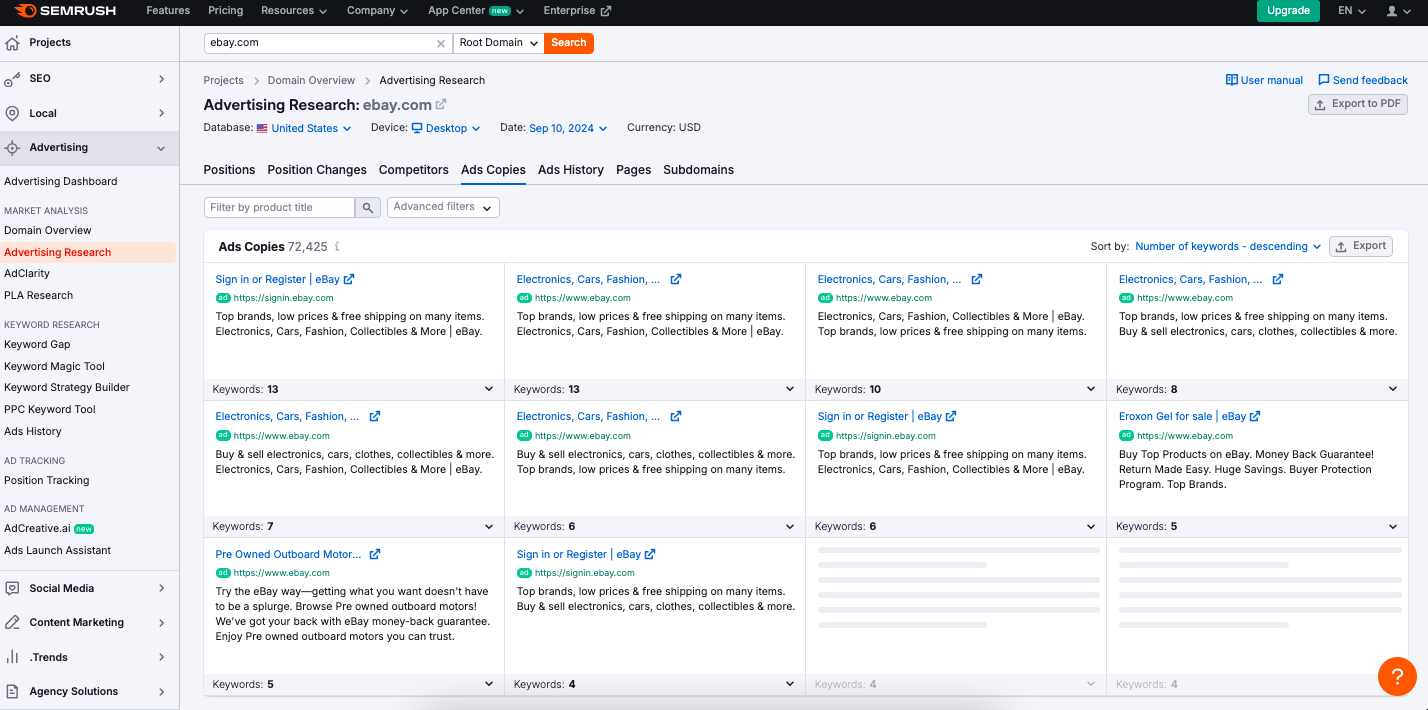Viewport: 1428px width, 710px height.
Task: Click the Ads Copies info icon
Action: click(x=337, y=246)
